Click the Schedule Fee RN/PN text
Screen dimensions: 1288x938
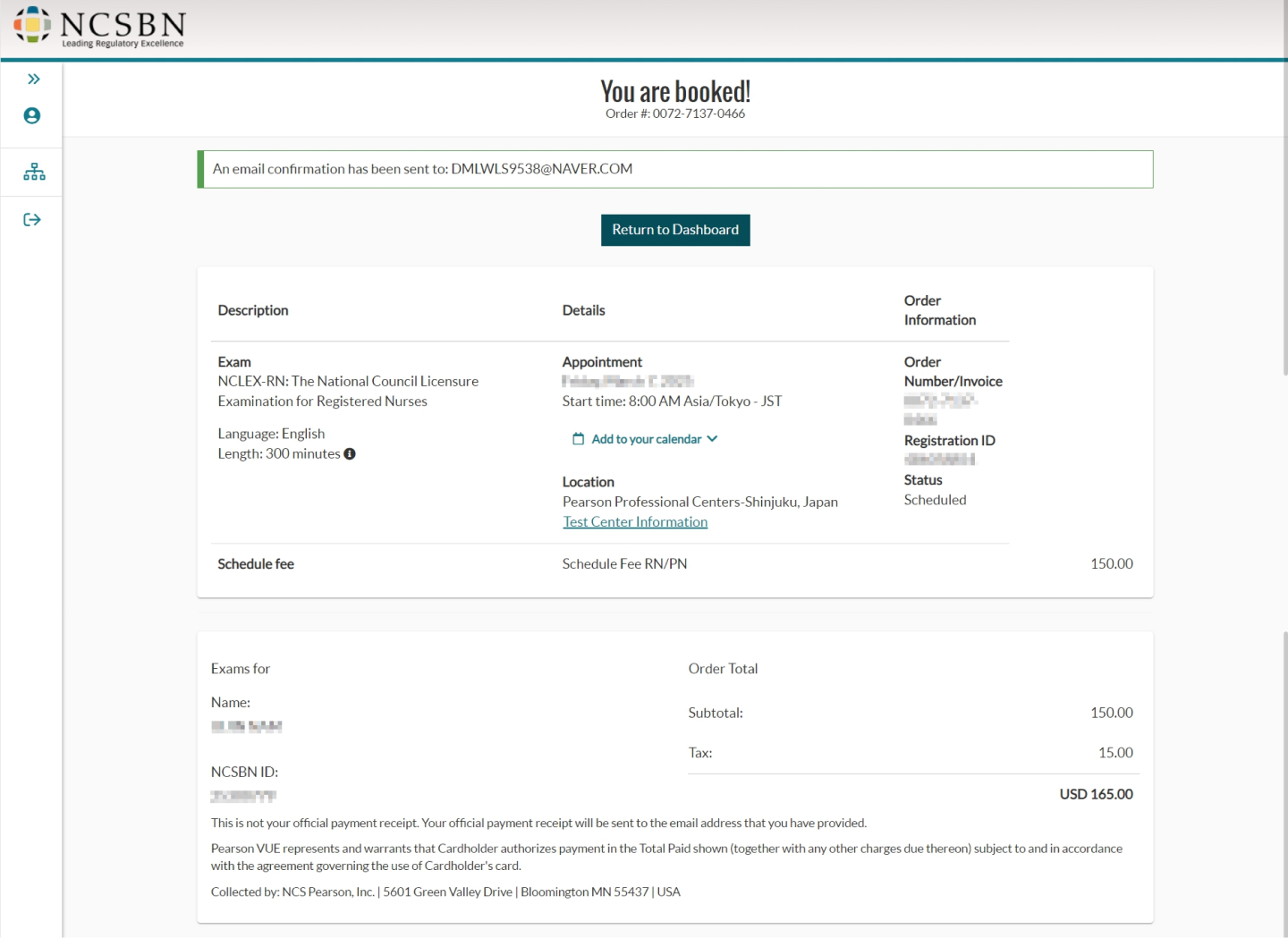[x=624, y=564]
